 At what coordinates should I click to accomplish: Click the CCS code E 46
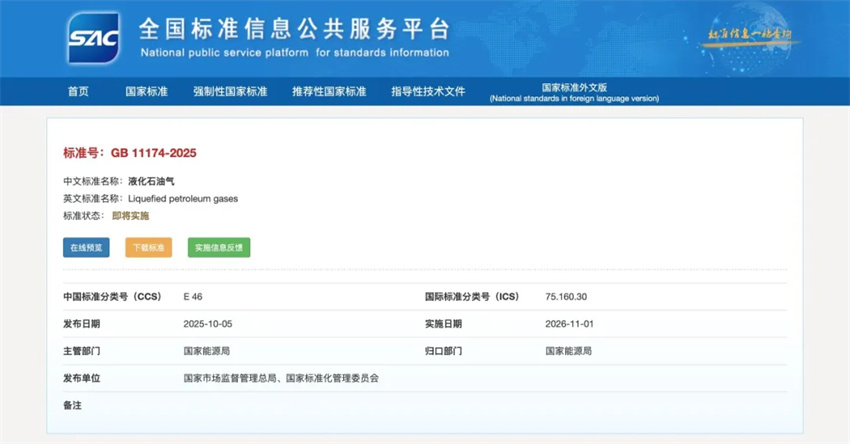point(193,297)
